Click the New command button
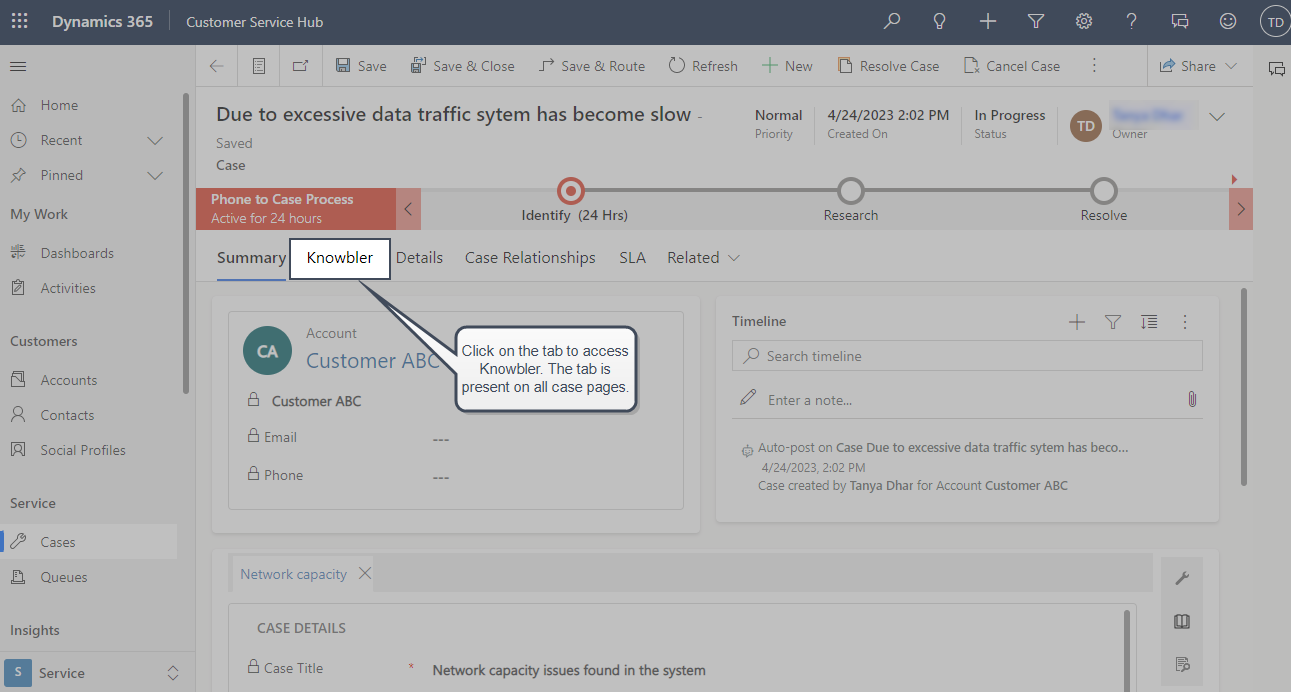1291x692 pixels. (x=787, y=66)
